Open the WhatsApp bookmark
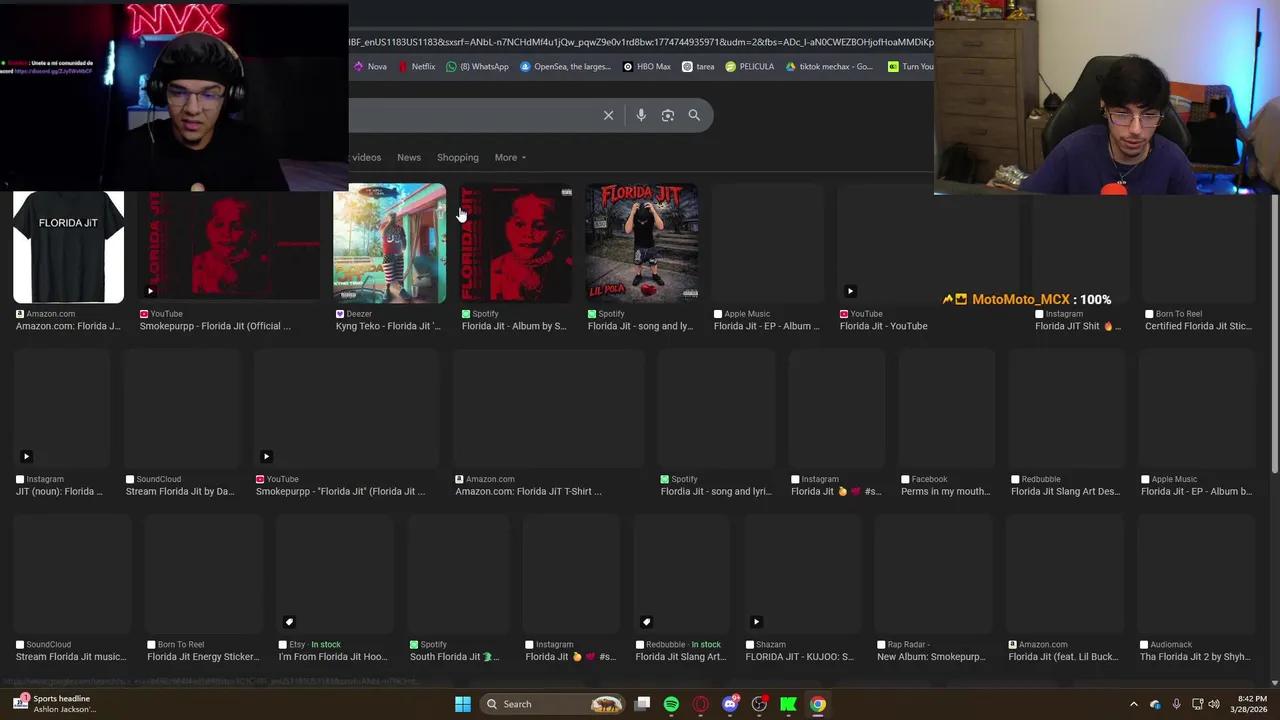Image resolution: width=1280 pixels, height=720 pixels. (x=477, y=67)
